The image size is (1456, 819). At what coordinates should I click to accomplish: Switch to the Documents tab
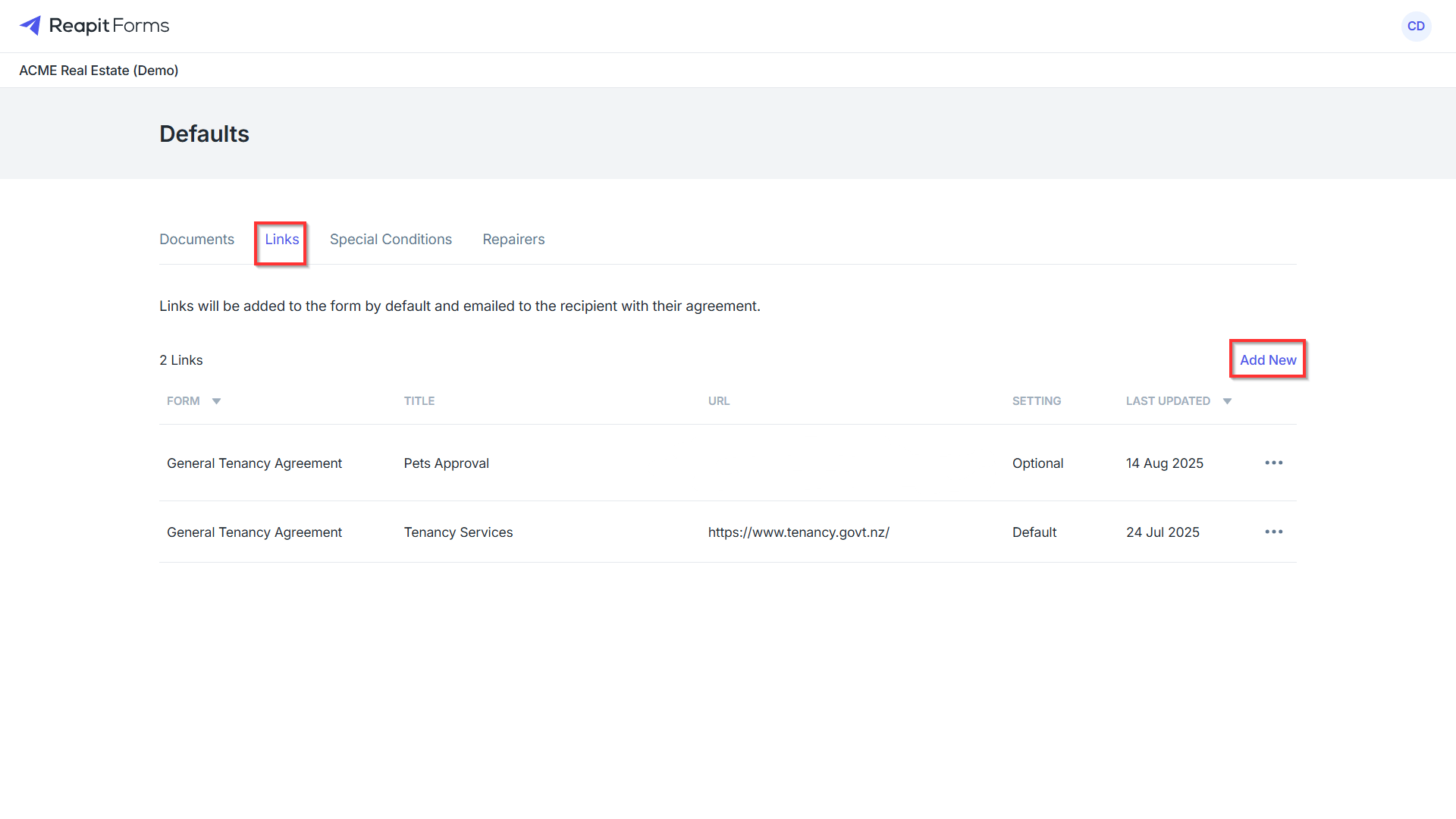coord(196,239)
